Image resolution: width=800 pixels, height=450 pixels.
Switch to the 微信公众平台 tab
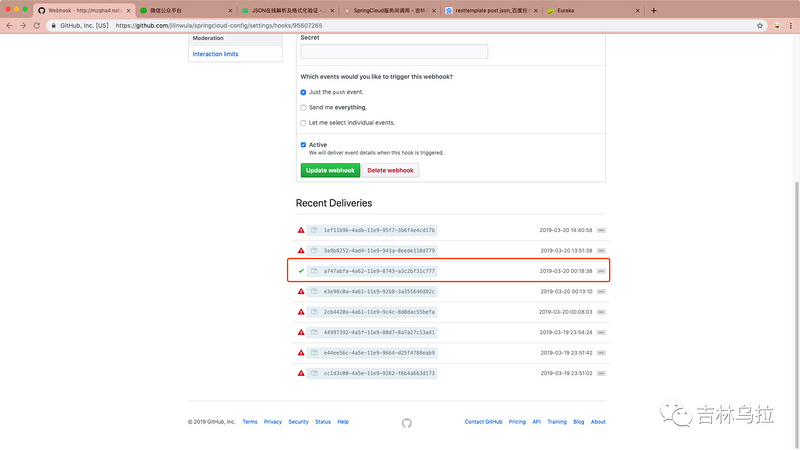[186, 10]
